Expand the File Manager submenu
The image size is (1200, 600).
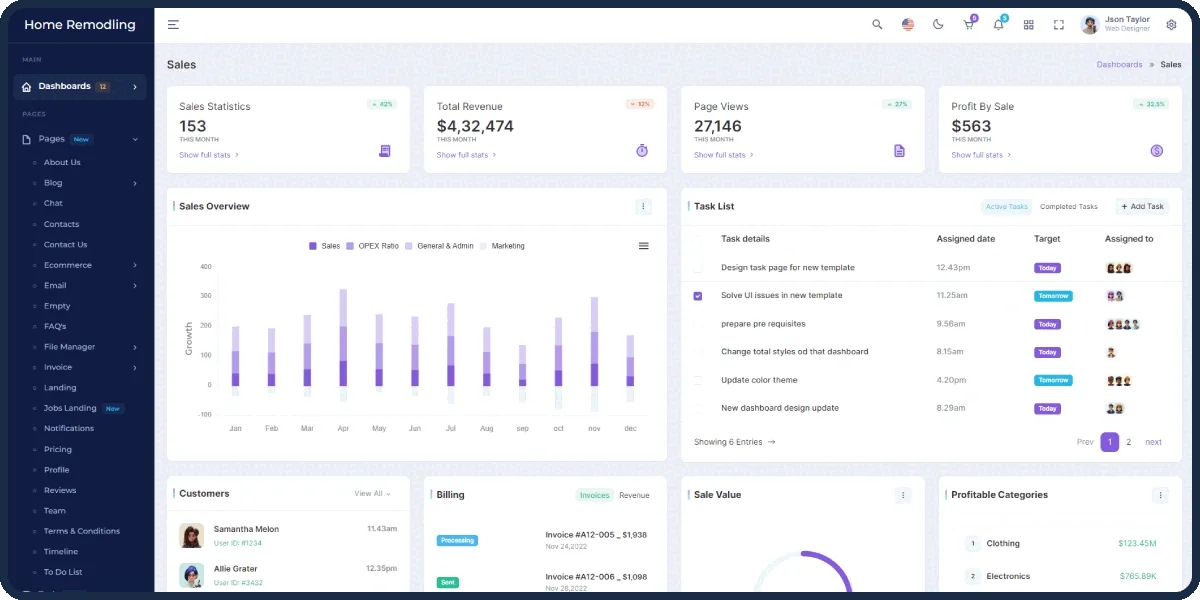pos(135,347)
